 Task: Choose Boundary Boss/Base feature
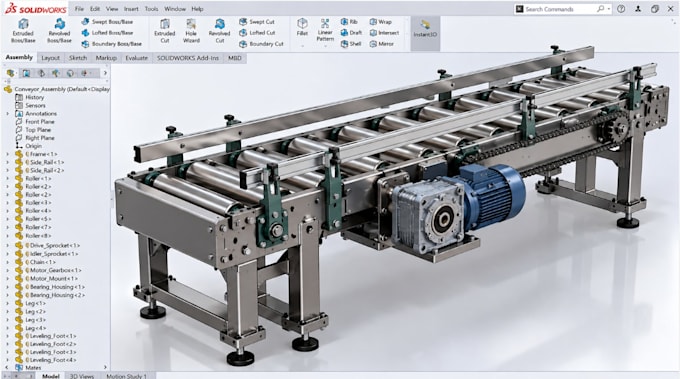pyautogui.click(x=111, y=44)
